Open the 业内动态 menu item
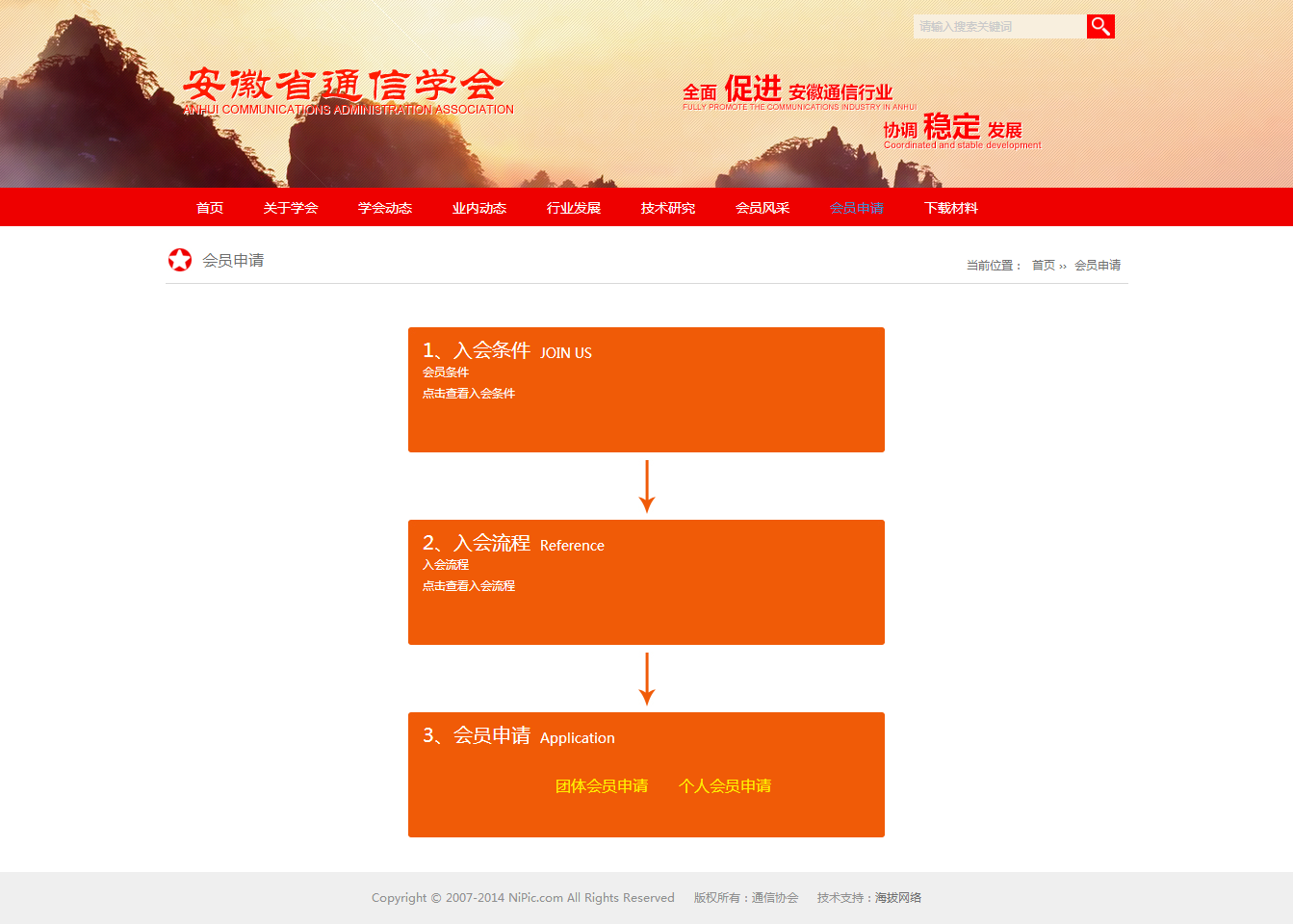The image size is (1293, 924). 479,208
